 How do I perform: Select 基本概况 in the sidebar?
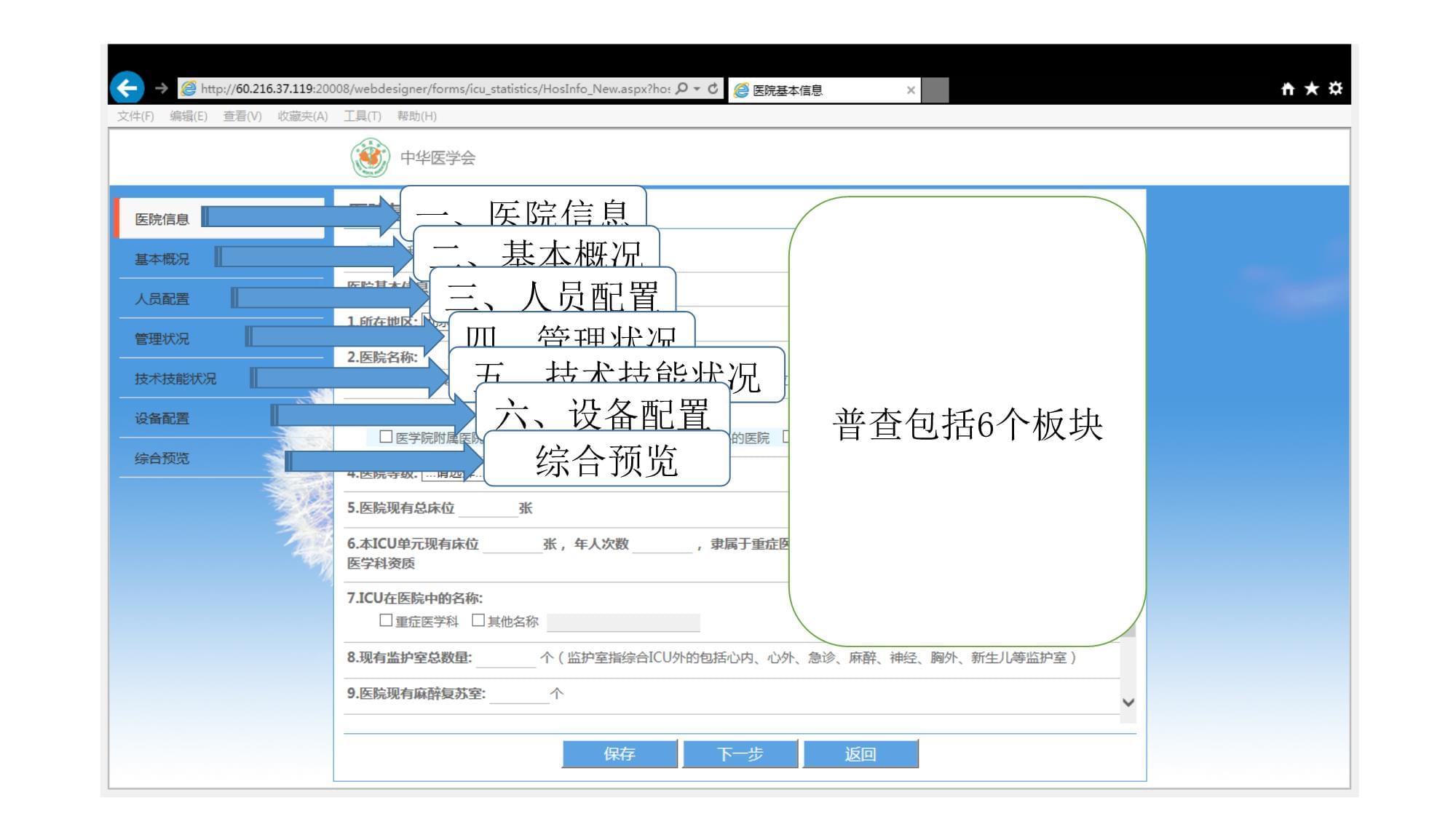[162, 259]
